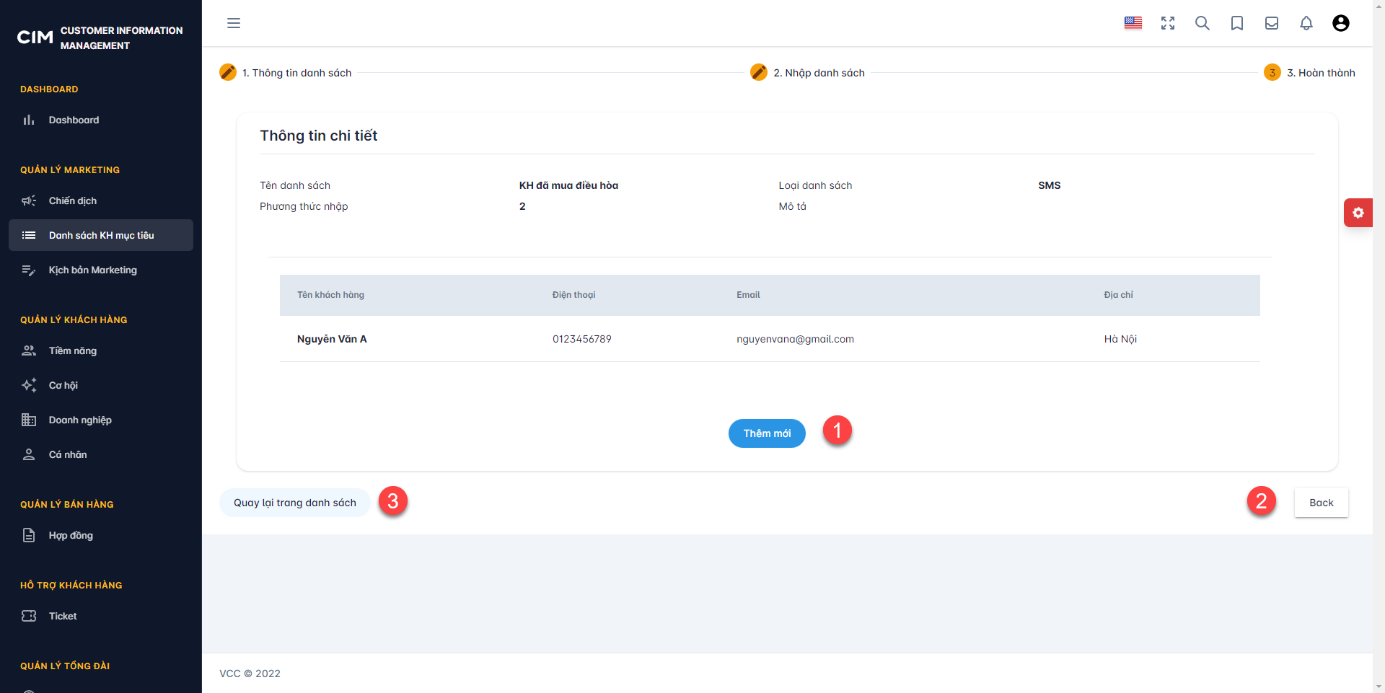Open the user account avatar menu
The image size is (1385, 693).
(x=1341, y=23)
